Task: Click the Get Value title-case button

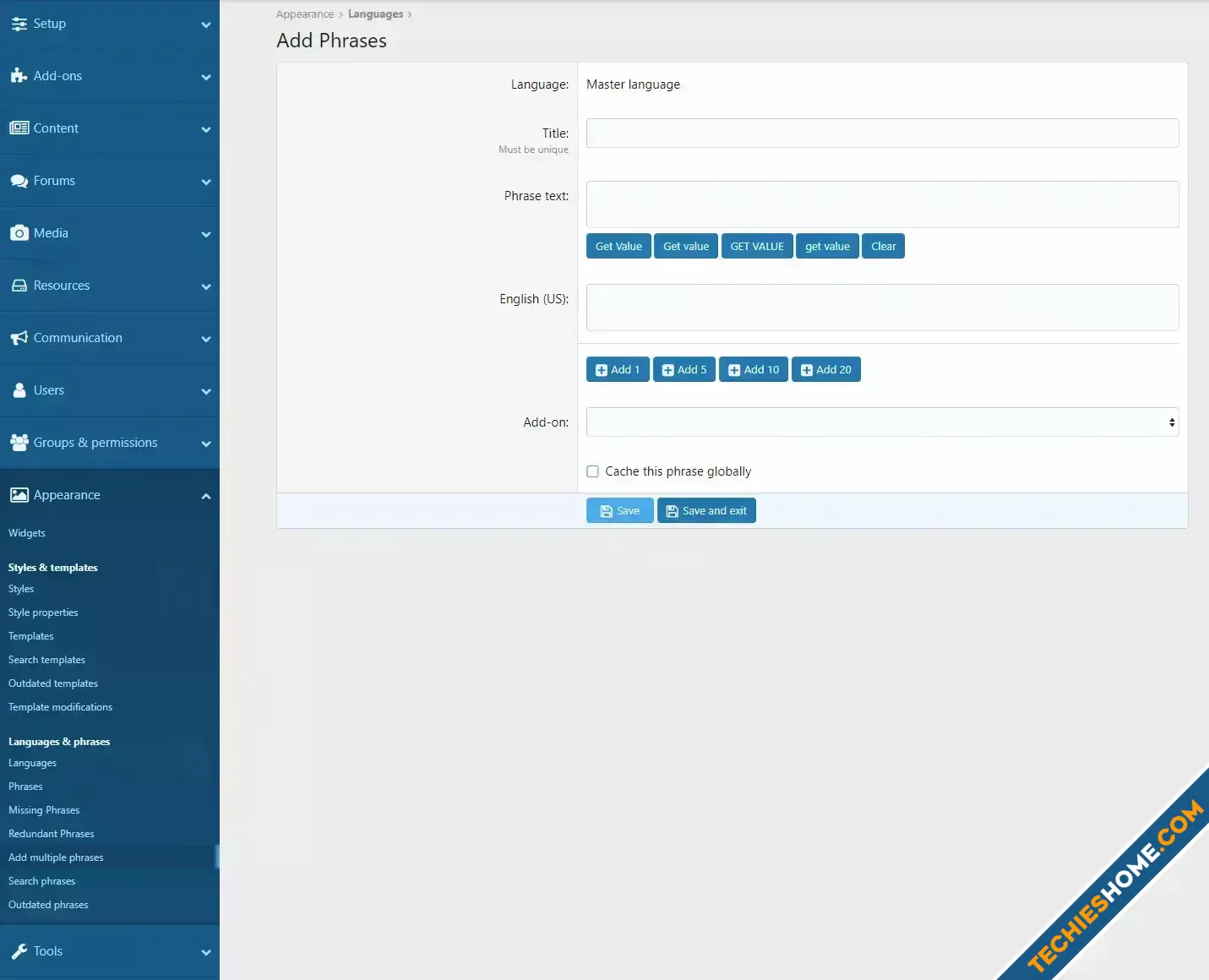Action: [x=618, y=246]
